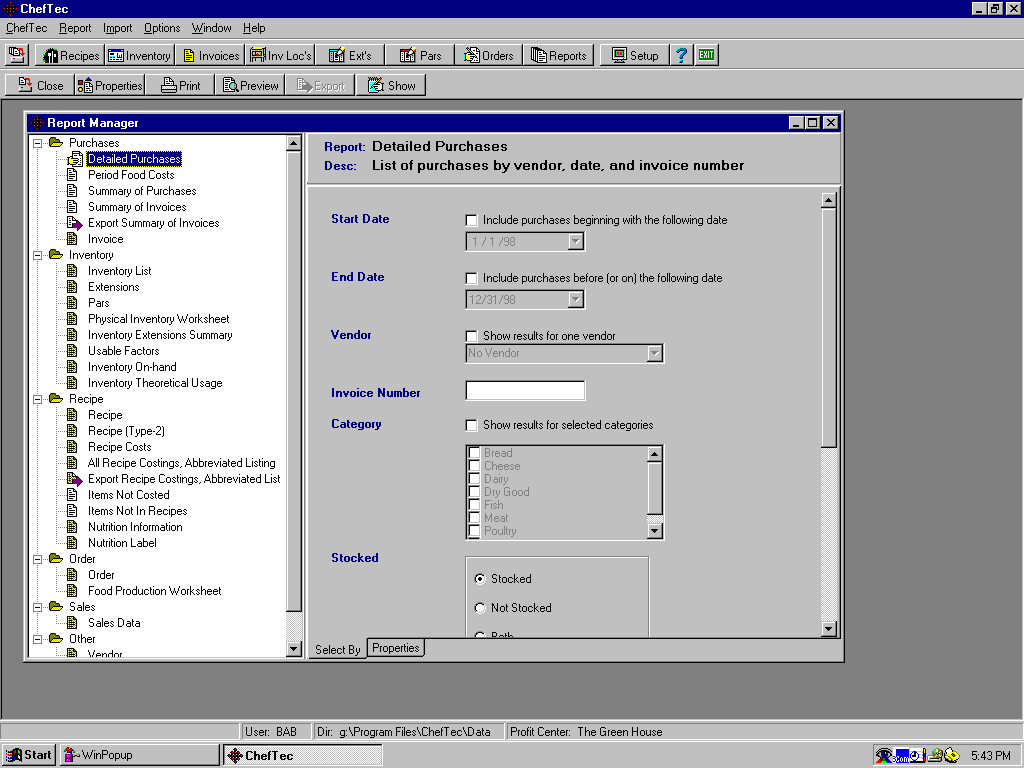The image size is (1024, 768).
Task: Click the system tray clock
Action: tap(991, 756)
